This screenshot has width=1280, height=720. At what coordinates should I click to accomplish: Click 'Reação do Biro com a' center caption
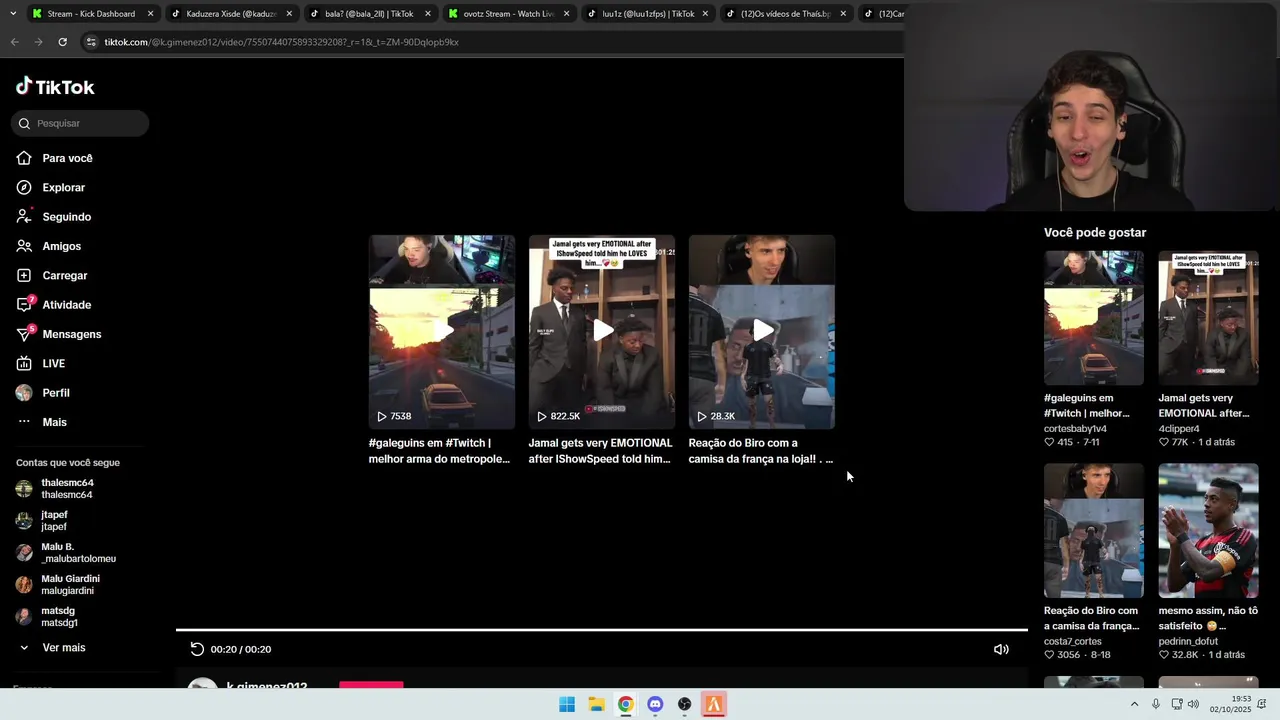(x=761, y=451)
